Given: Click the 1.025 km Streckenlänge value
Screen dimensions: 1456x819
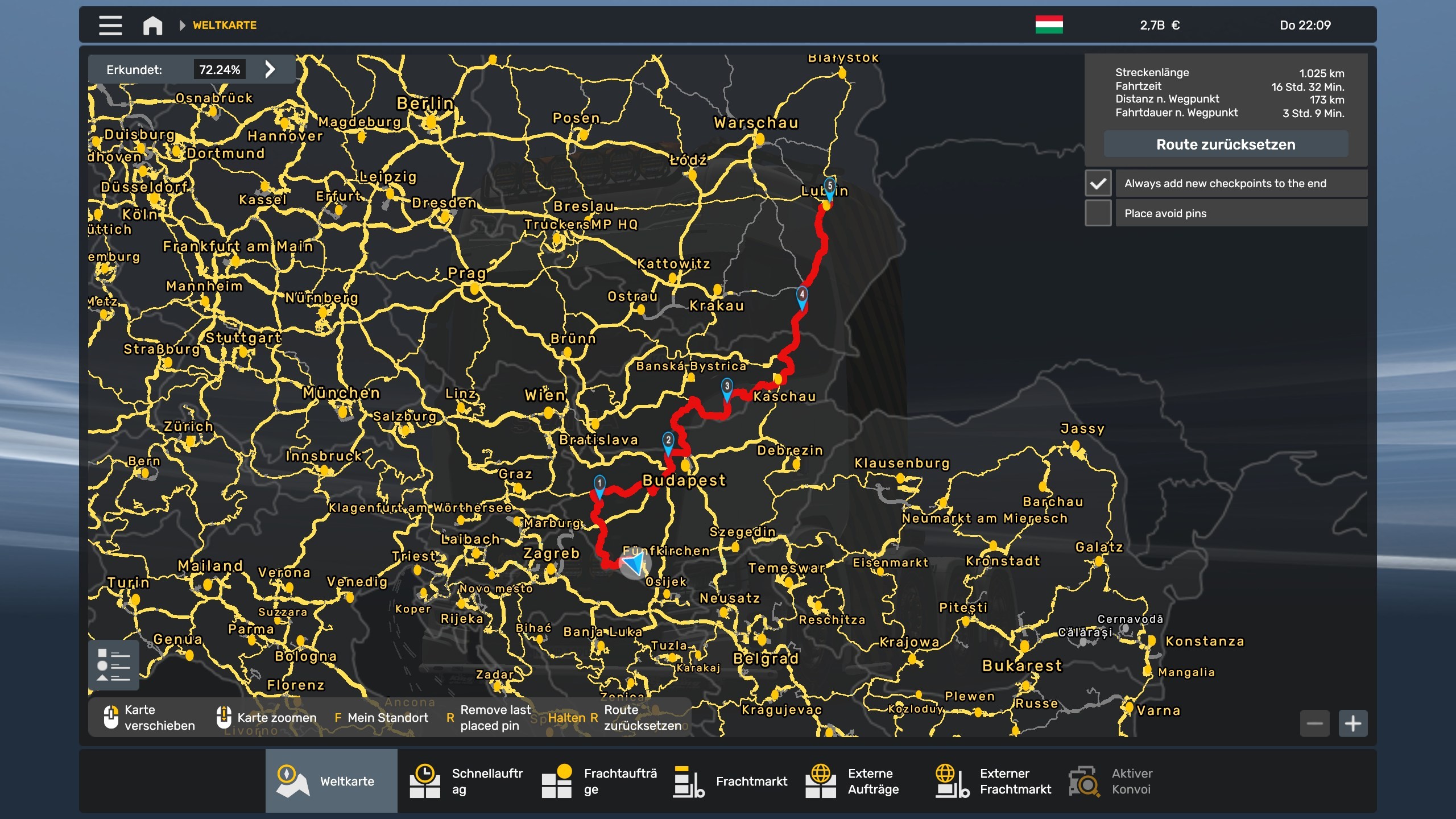Looking at the screenshot, I should pyautogui.click(x=1321, y=73).
